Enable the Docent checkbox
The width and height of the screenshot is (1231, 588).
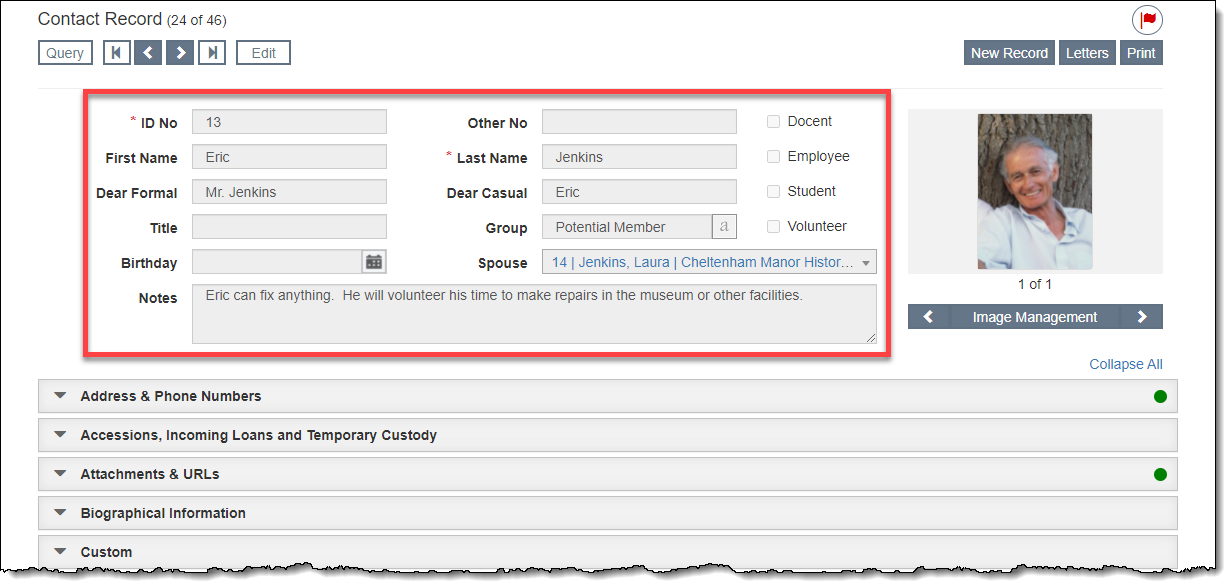point(773,122)
